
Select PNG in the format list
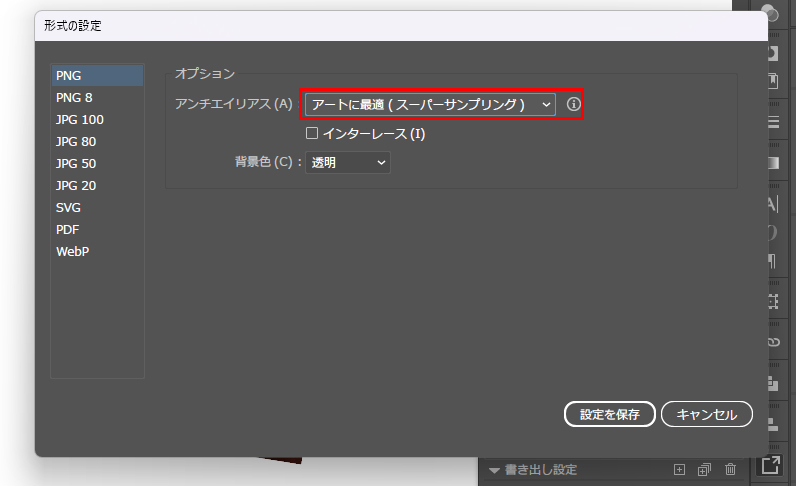[x=97, y=75]
